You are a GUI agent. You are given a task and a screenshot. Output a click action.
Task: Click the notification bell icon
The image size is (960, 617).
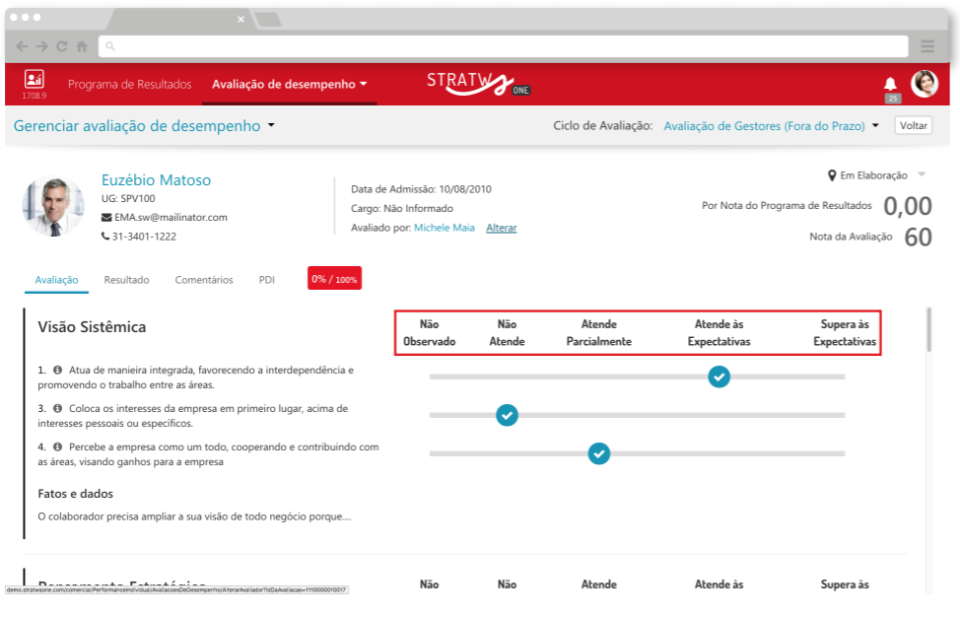(890, 84)
